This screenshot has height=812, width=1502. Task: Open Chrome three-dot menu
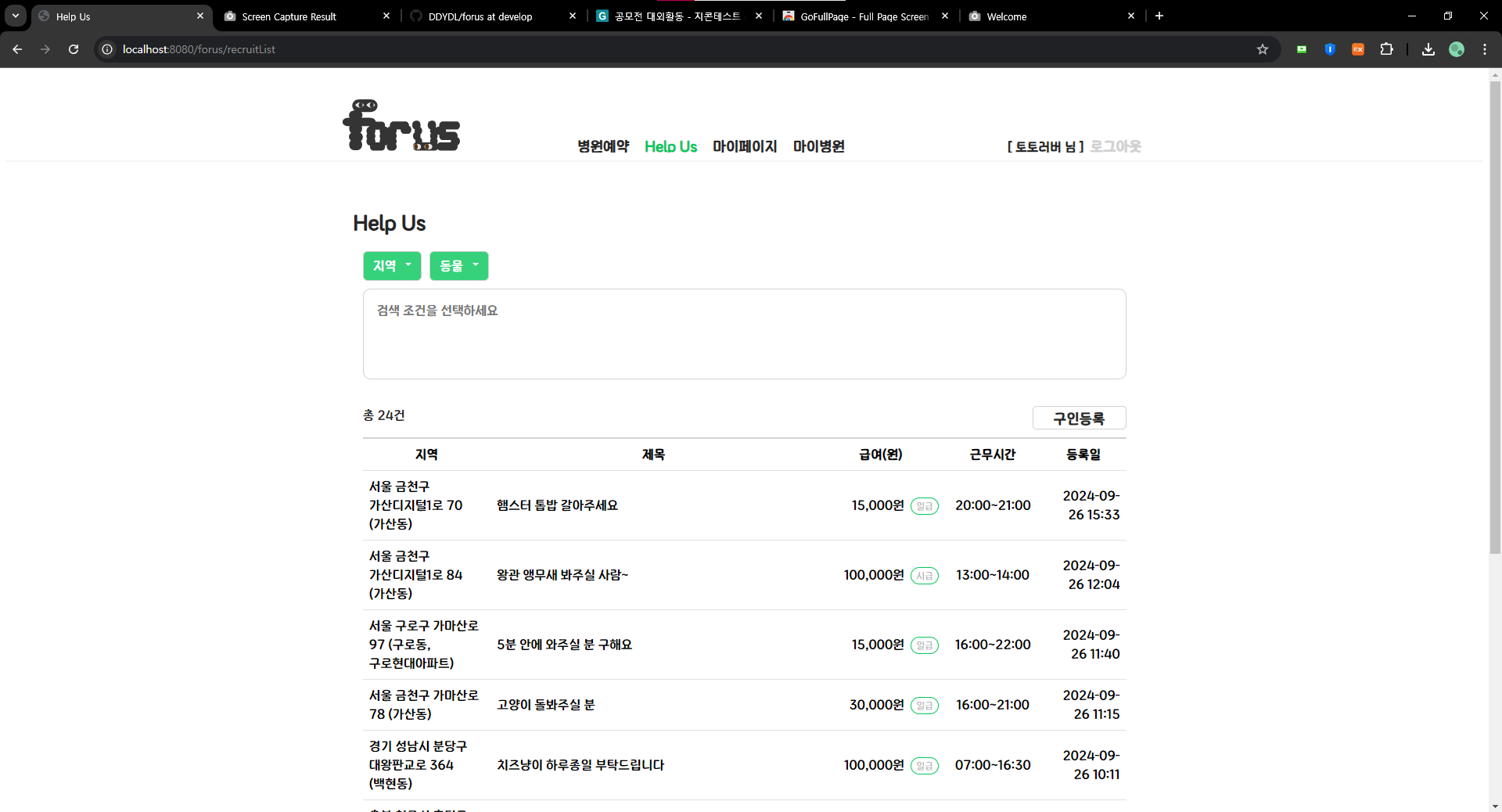1485,49
